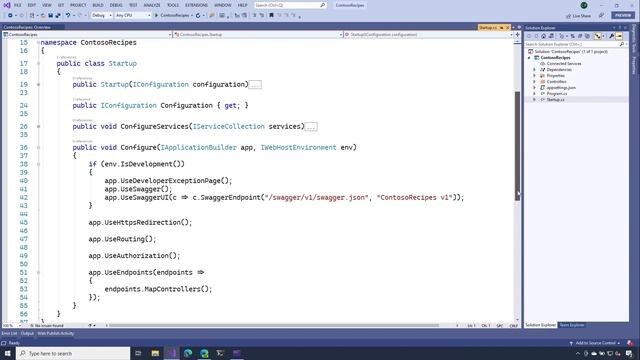The image size is (640, 360).
Task: Expand the Dependencies node
Action: coord(534,70)
